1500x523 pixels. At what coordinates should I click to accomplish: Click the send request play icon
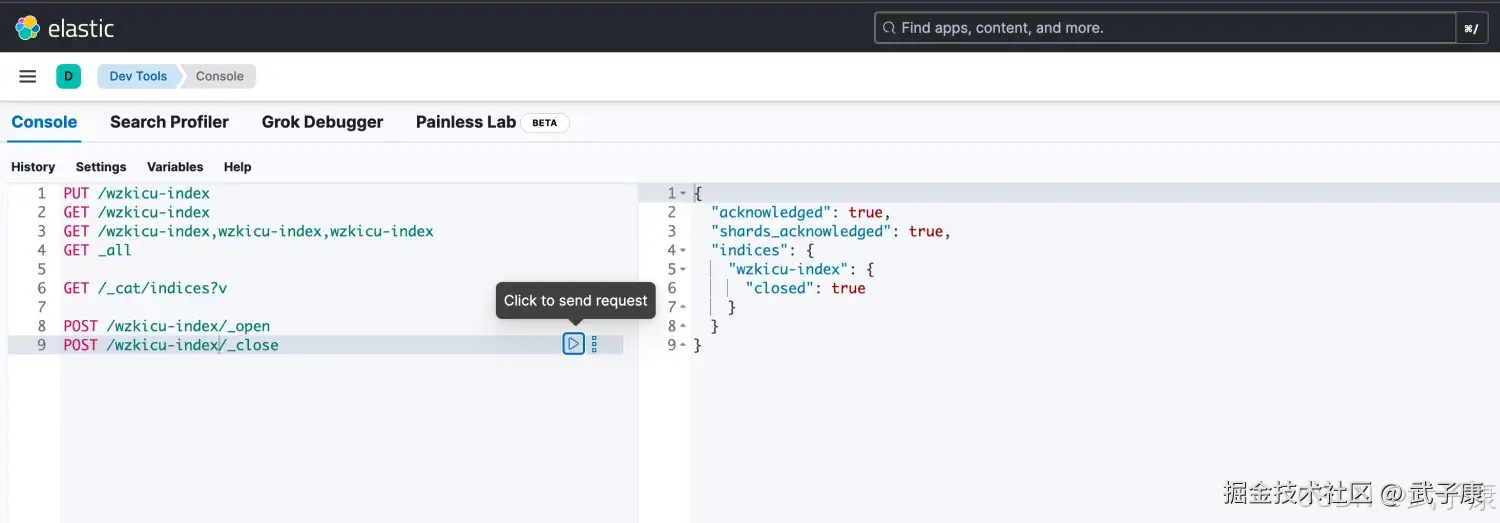(573, 344)
